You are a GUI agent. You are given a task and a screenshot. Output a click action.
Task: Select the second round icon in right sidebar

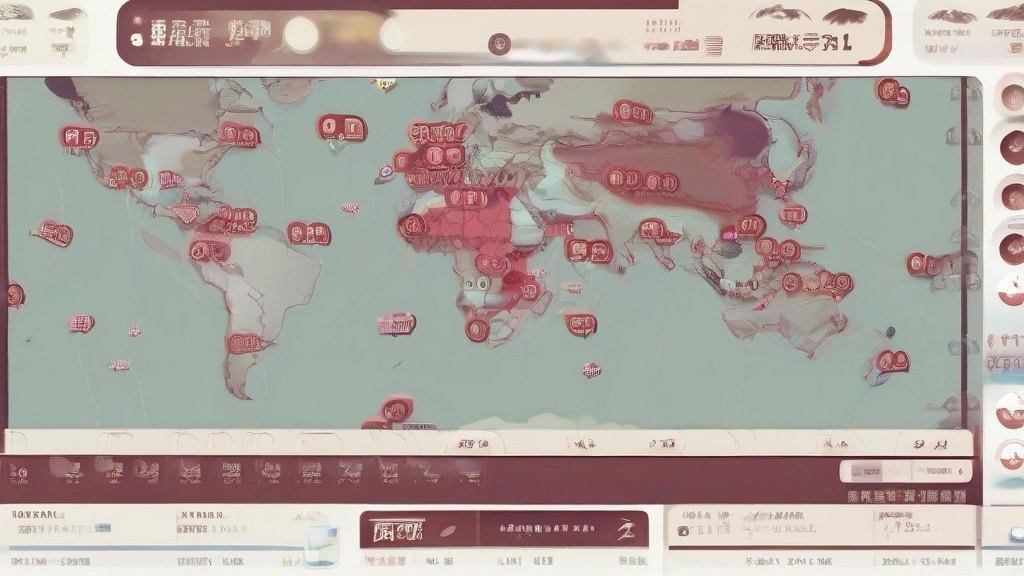click(1011, 147)
